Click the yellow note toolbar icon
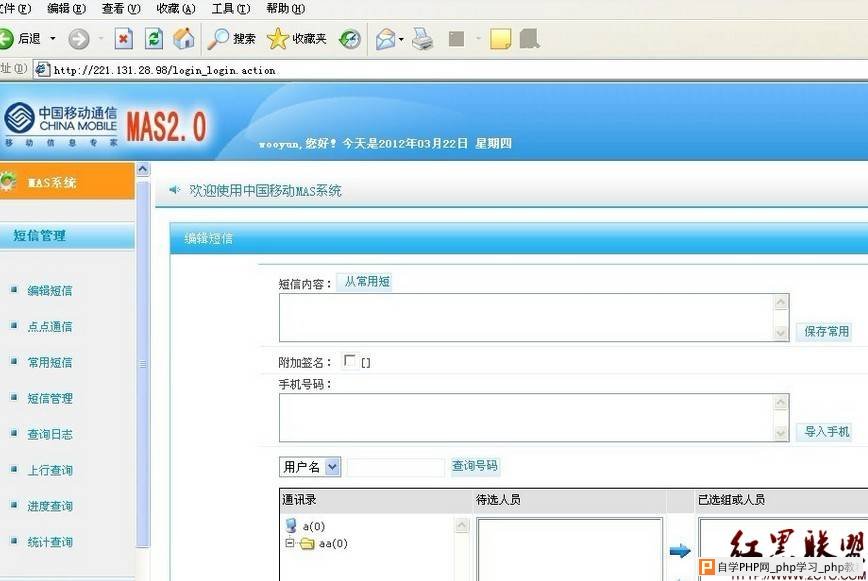The width and height of the screenshot is (868, 581). 500,39
